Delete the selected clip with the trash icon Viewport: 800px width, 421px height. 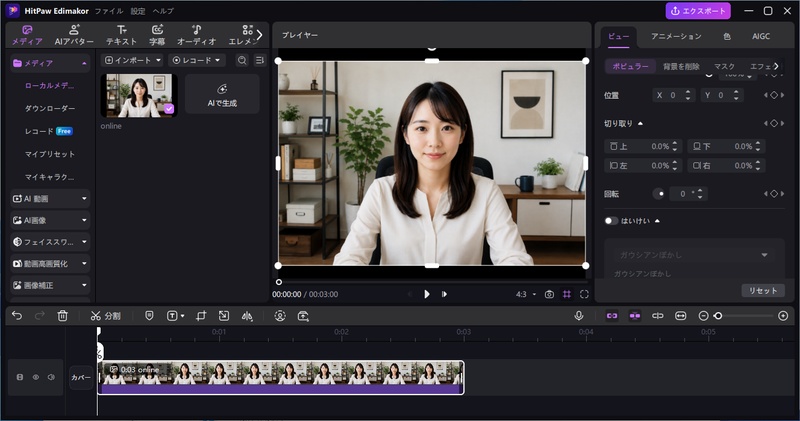coord(62,316)
